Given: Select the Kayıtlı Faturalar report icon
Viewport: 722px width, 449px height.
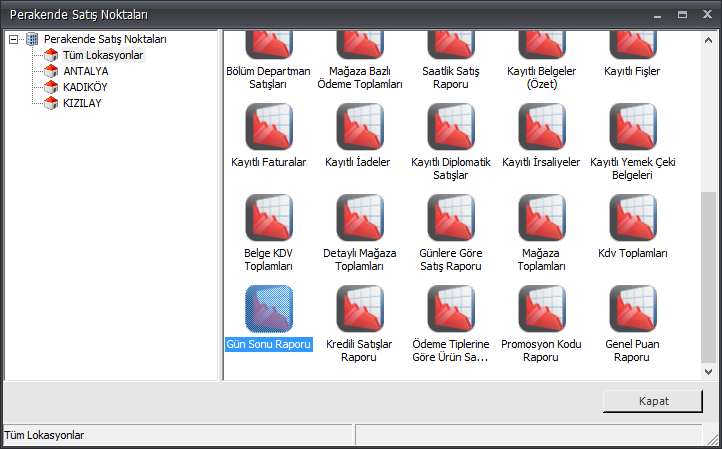Looking at the screenshot, I should click(x=269, y=127).
